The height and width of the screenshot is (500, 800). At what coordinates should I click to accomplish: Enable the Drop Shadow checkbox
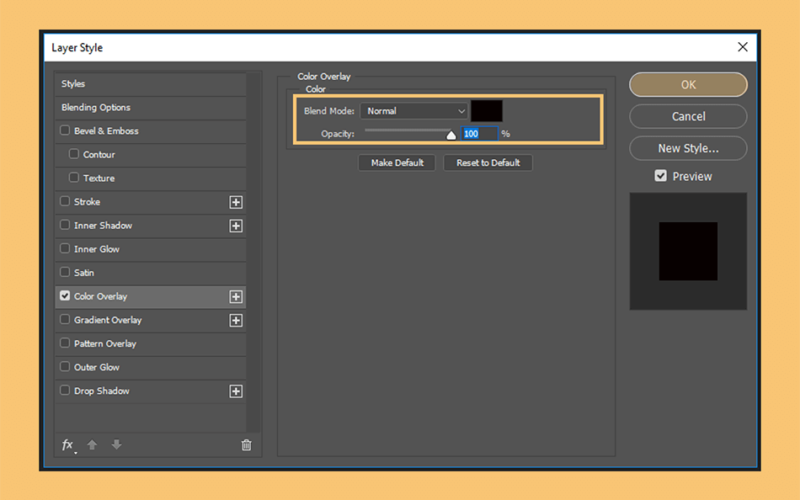(x=65, y=390)
